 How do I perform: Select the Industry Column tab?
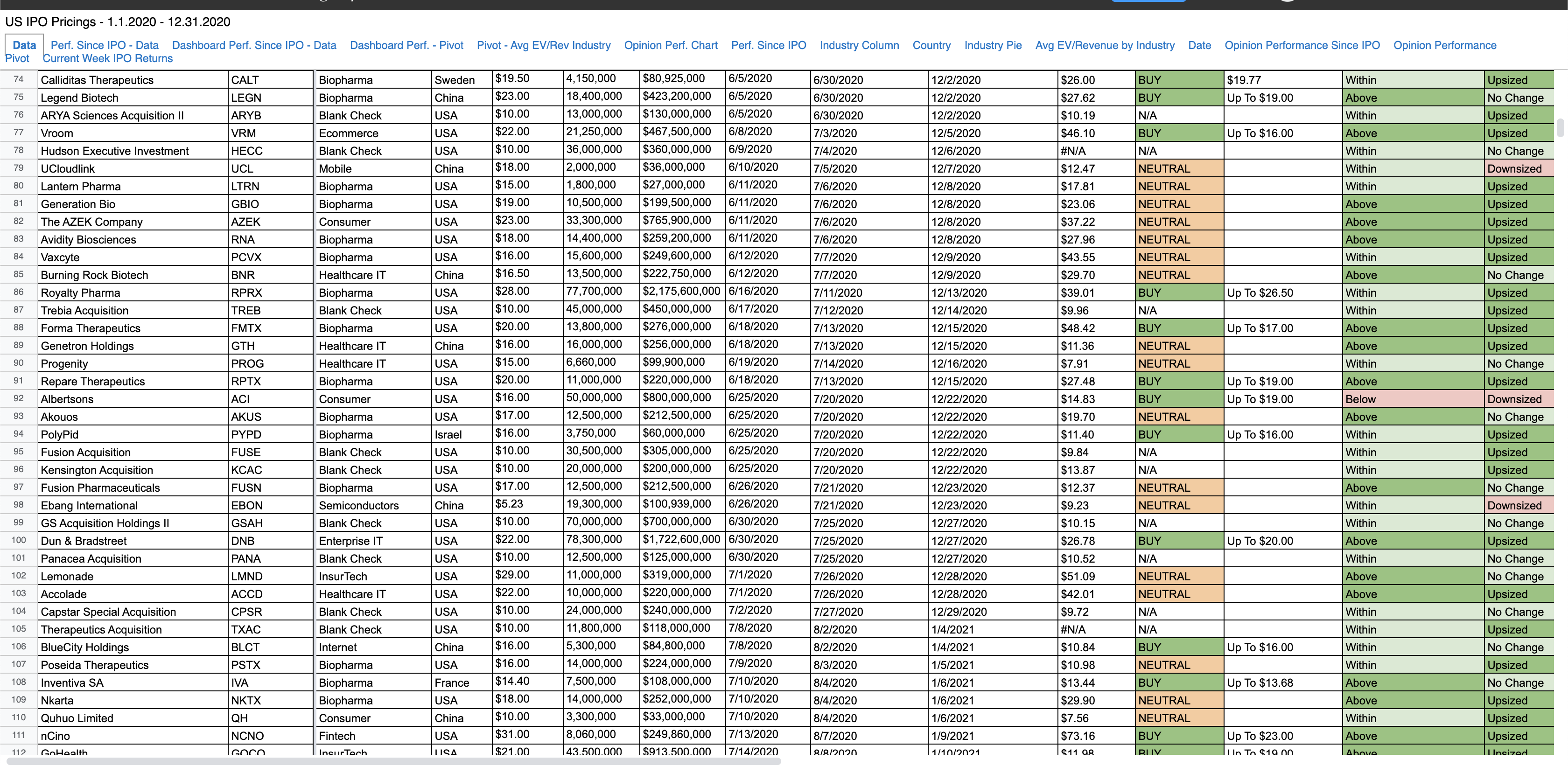coord(858,45)
